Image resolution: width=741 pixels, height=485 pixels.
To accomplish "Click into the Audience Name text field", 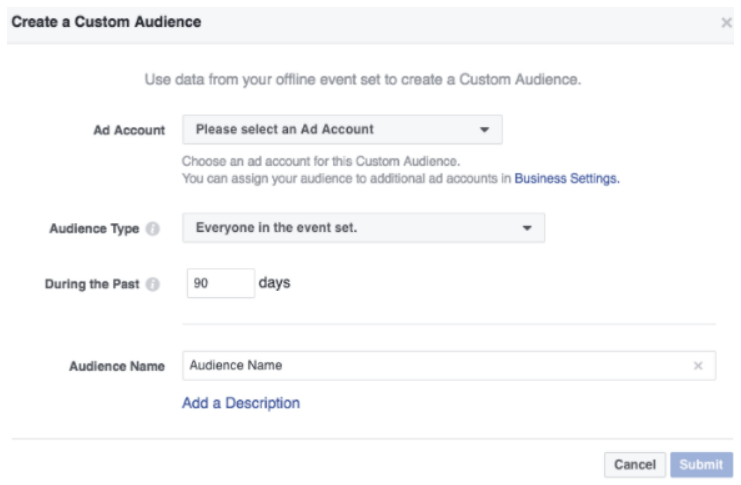I will [x=435, y=366].
